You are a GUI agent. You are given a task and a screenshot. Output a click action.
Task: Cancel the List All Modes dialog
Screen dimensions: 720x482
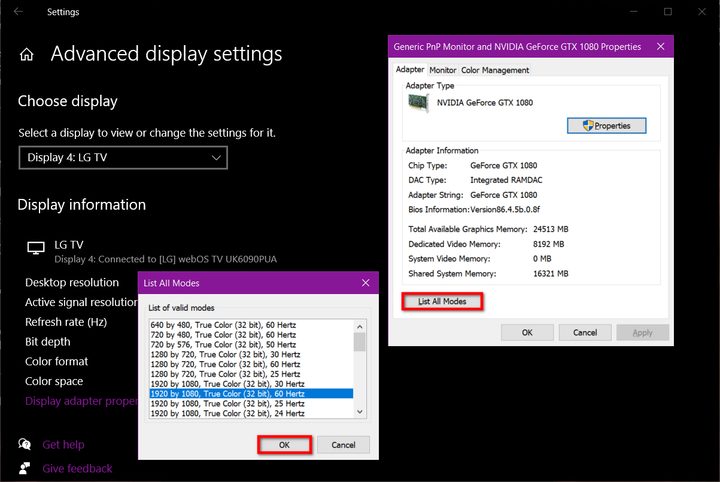[x=343, y=445]
